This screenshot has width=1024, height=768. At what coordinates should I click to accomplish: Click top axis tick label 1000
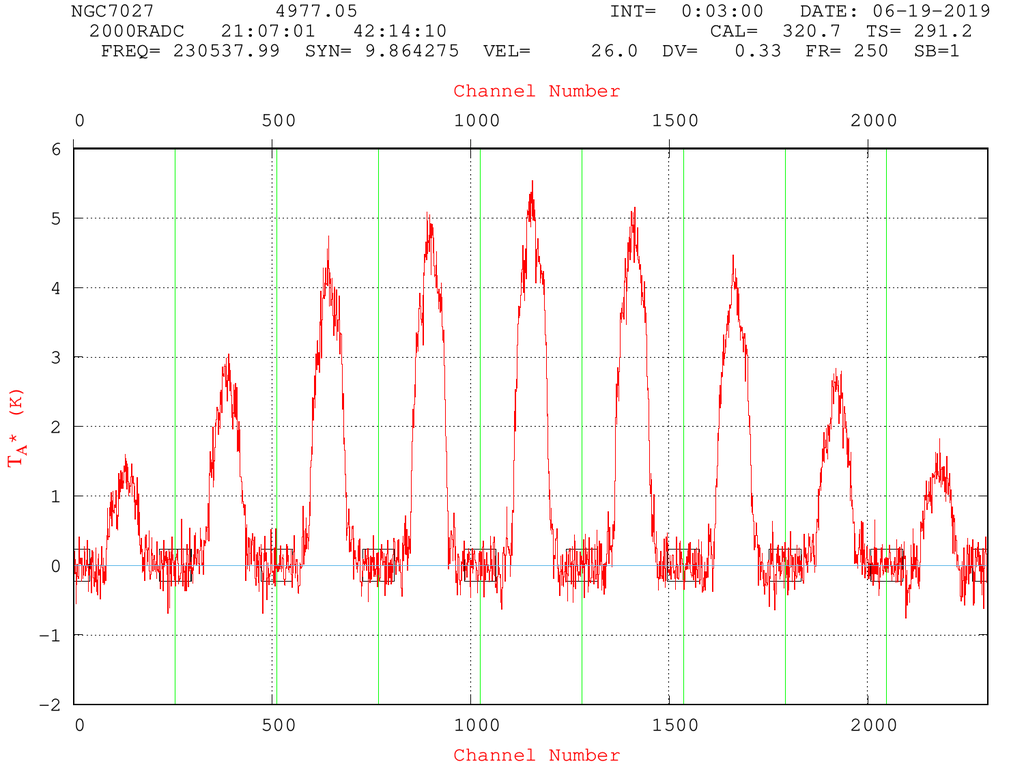tap(477, 121)
